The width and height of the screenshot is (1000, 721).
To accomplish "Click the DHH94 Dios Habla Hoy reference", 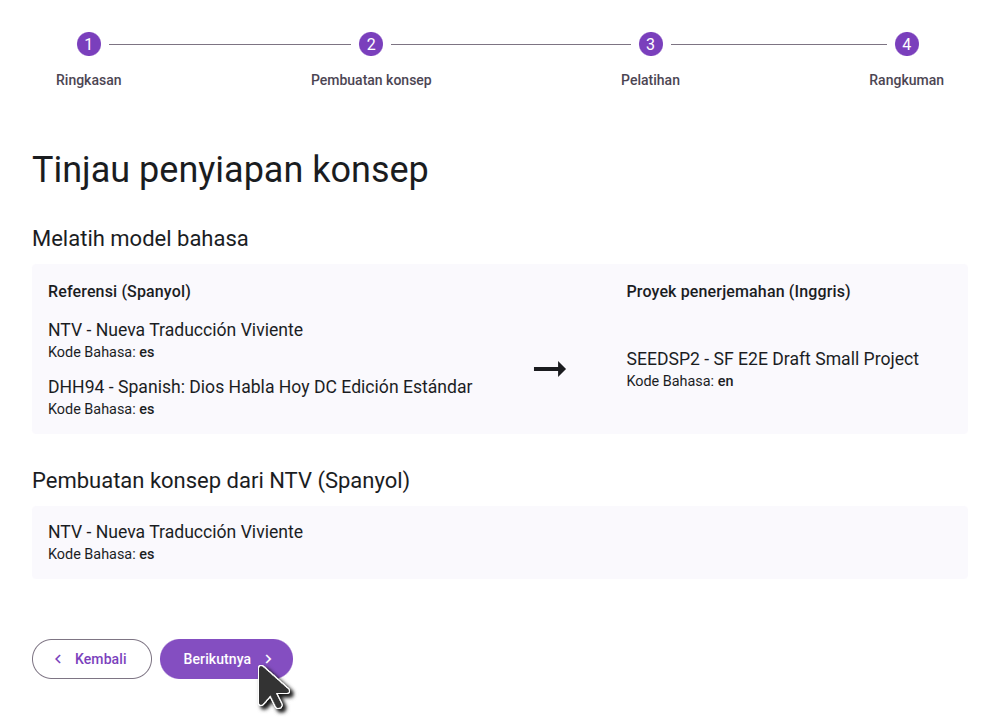I will (x=260, y=387).
